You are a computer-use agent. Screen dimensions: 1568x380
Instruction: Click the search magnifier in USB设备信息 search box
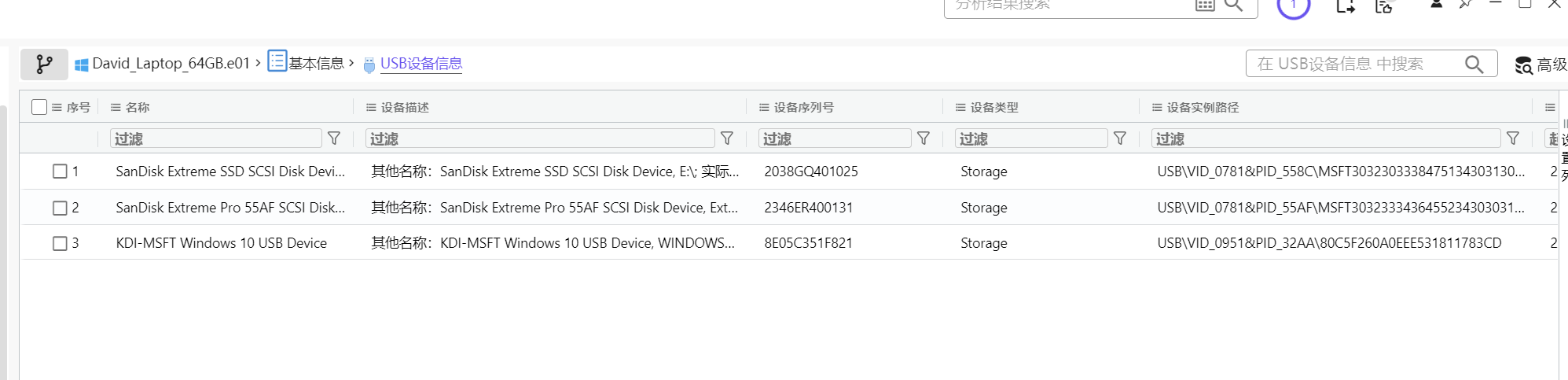click(x=1474, y=64)
